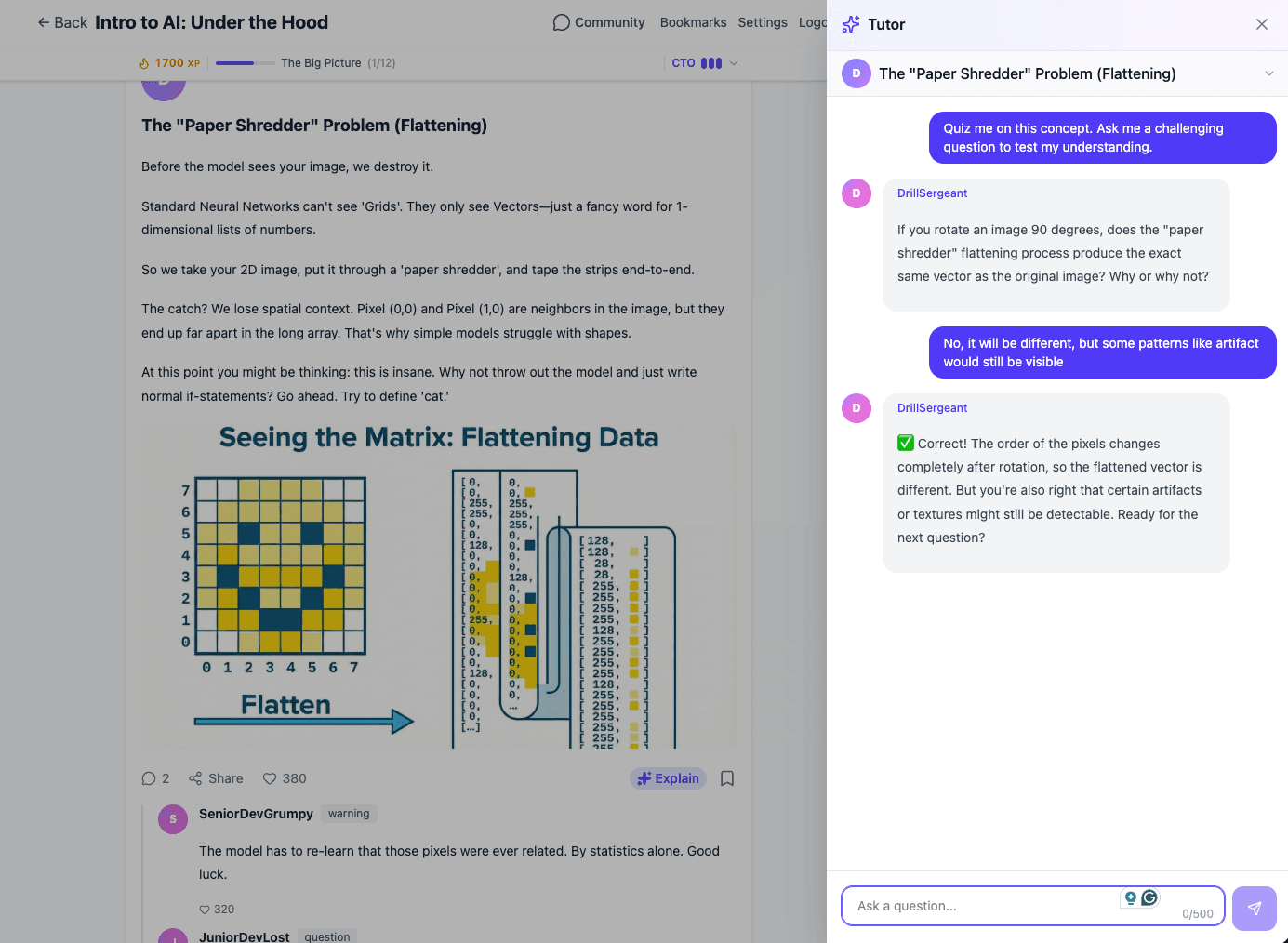Close the Tutor panel with the X
This screenshot has width=1288, height=943.
(1262, 24)
